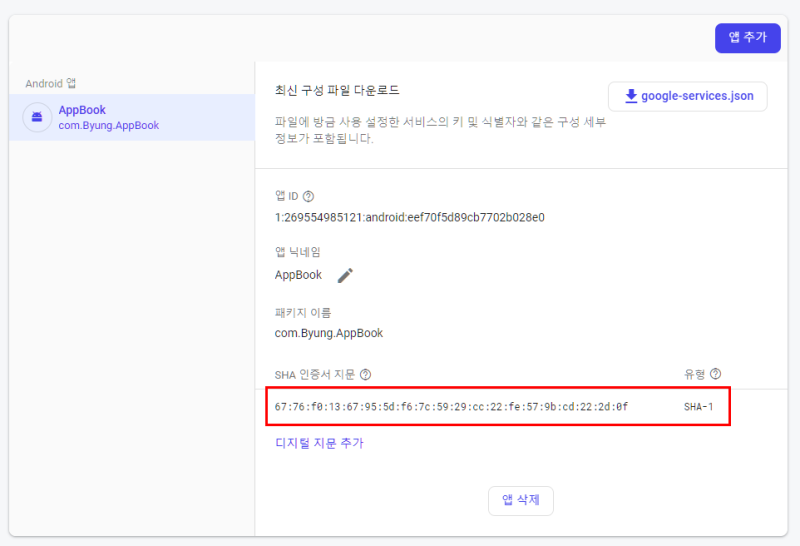
Task: Click the 앱 추가 button
Action: coord(747,38)
